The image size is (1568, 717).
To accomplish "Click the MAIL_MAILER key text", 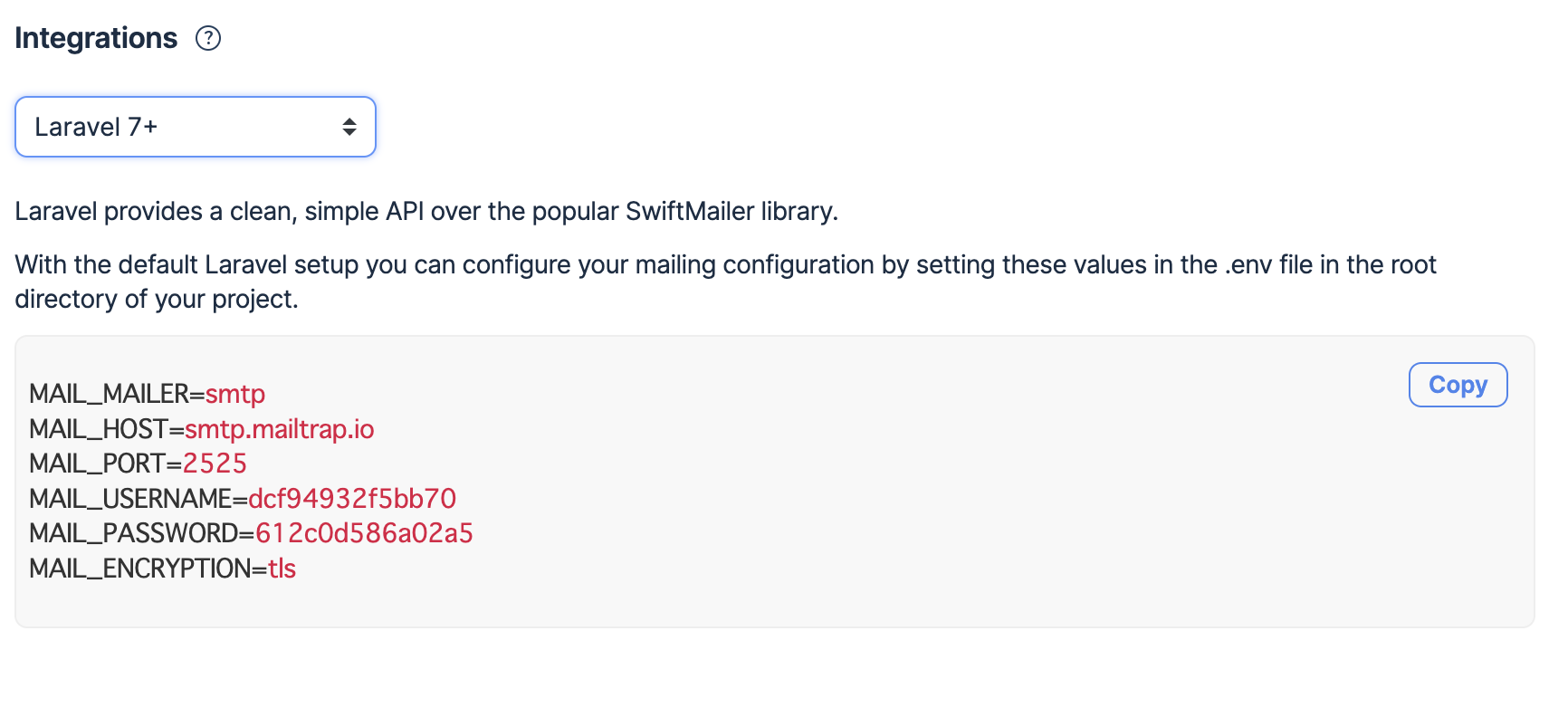I will point(109,395).
